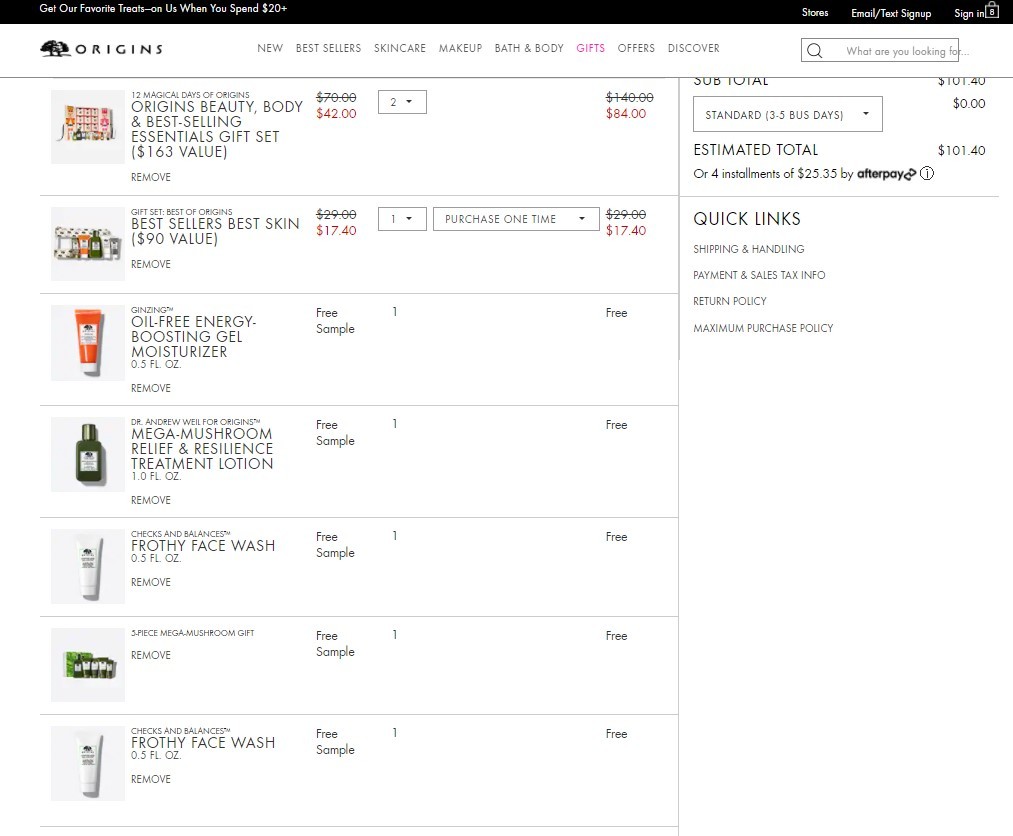
Task: Click the 'Gift Set: Best of Origins' label
Action: pos(182,212)
